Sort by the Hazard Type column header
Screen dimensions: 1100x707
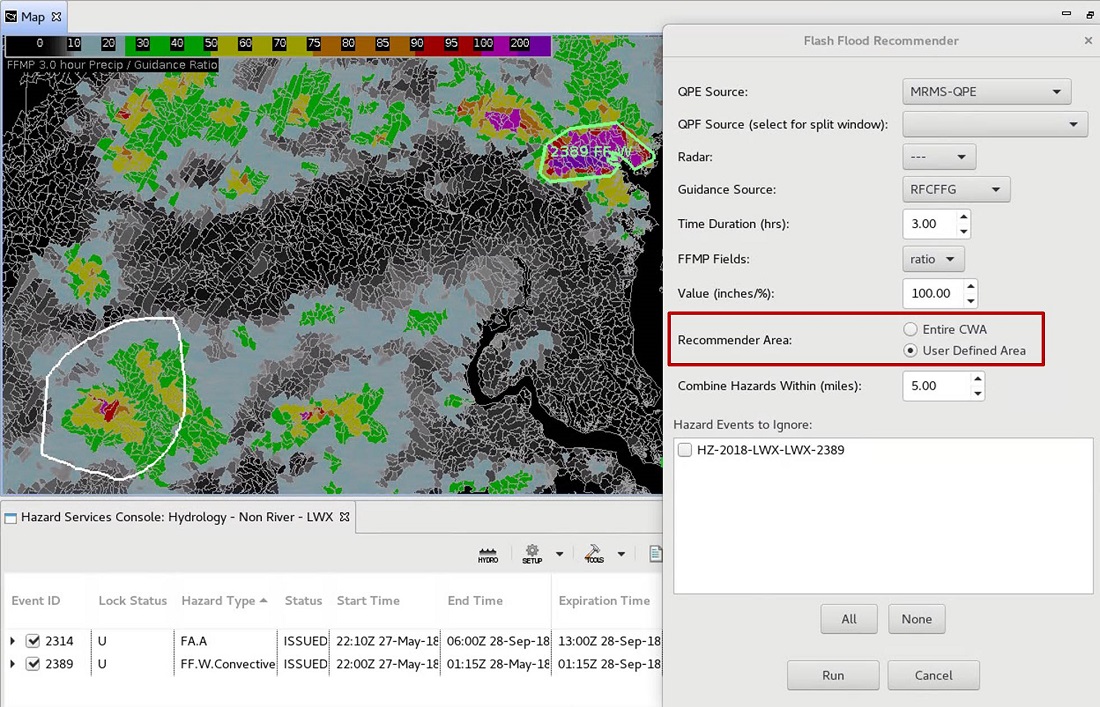pos(224,601)
